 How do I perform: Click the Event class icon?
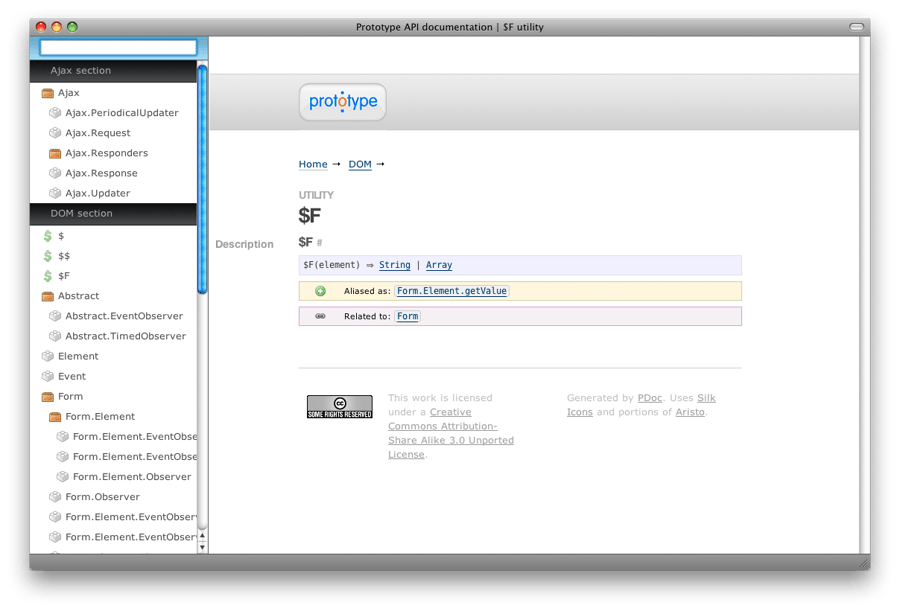click(48, 377)
